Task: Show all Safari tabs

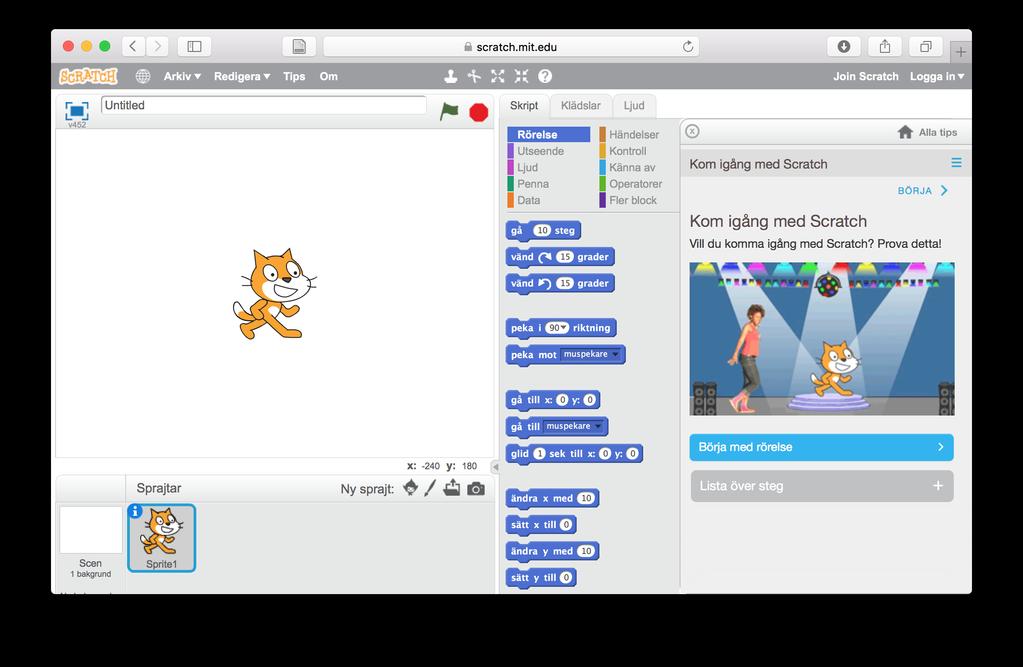Action: click(926, 46)
